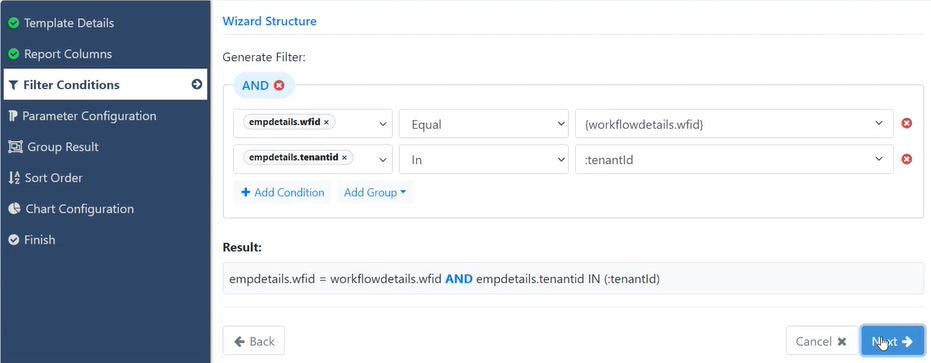Open the In operator dropdown
Viewport: 931px width, 363px height.
483,159
